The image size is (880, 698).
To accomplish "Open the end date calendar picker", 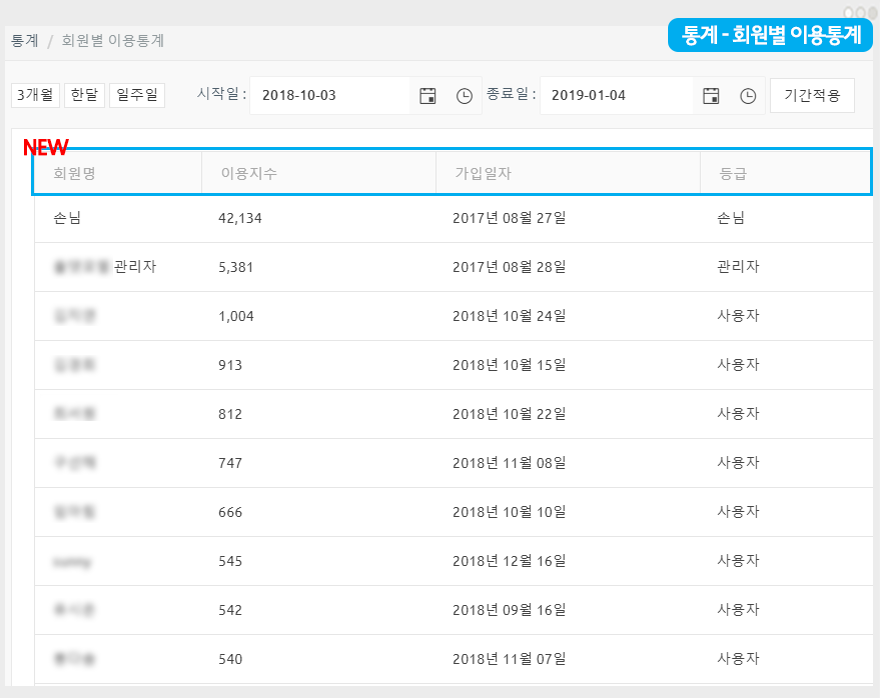I will [711, 96].
